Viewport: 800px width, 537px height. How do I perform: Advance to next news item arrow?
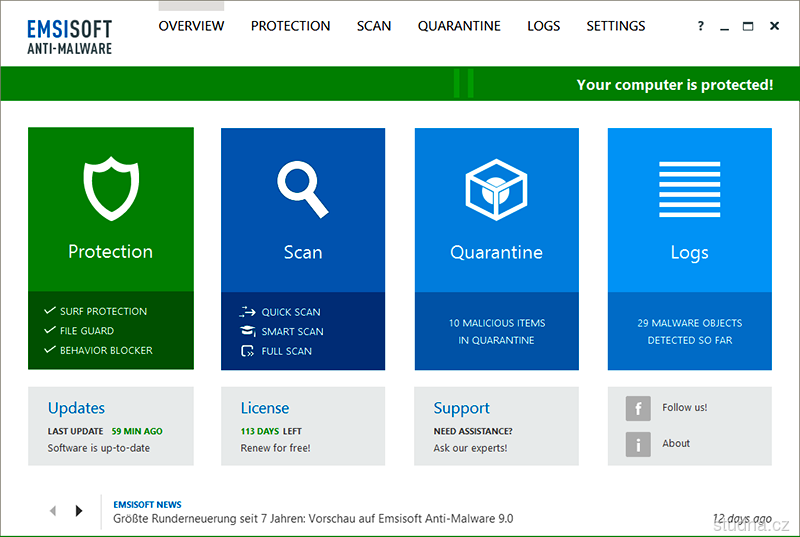[x=79, y=511]
